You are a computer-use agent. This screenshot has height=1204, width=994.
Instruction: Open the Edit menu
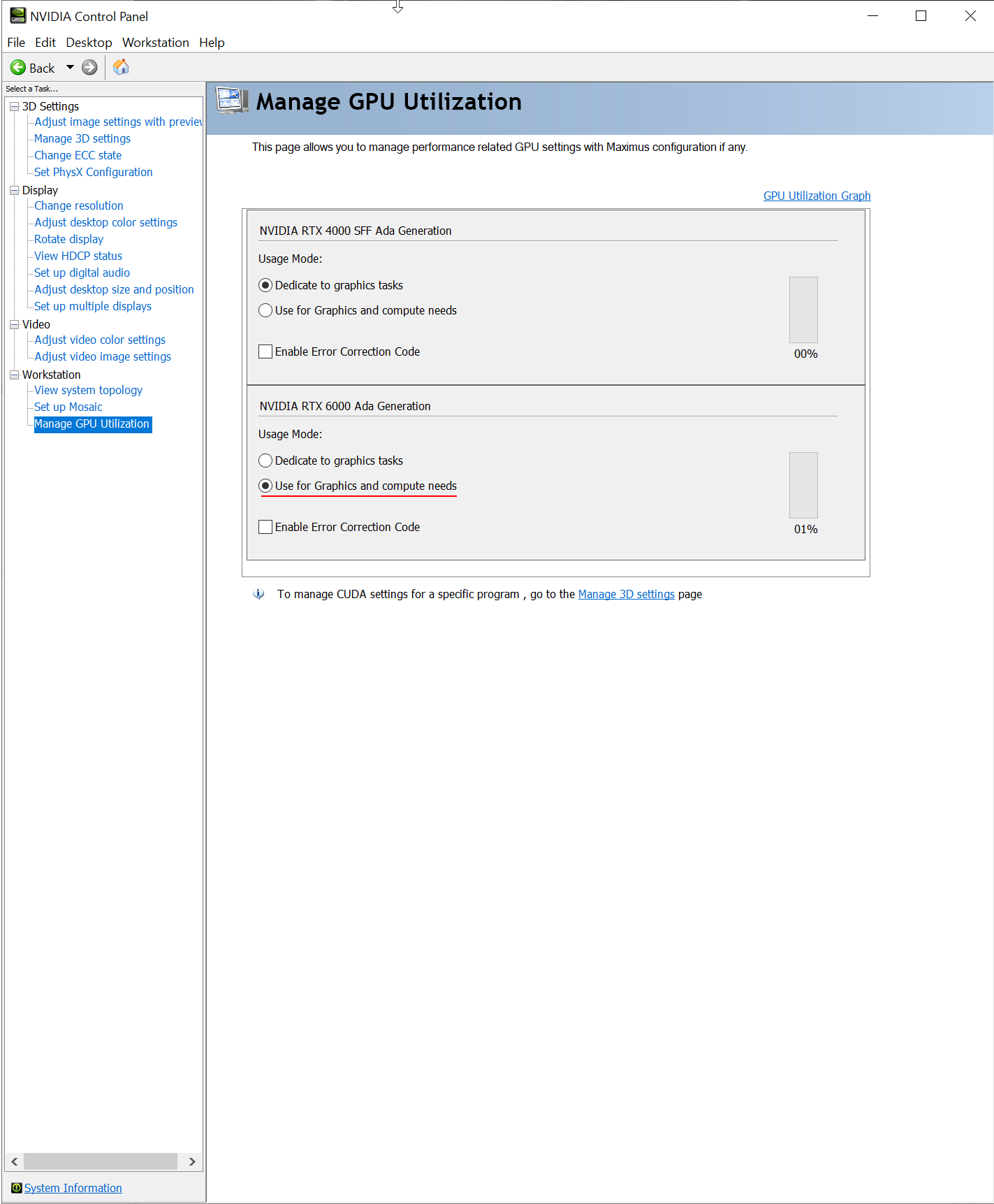click(45, 43)
